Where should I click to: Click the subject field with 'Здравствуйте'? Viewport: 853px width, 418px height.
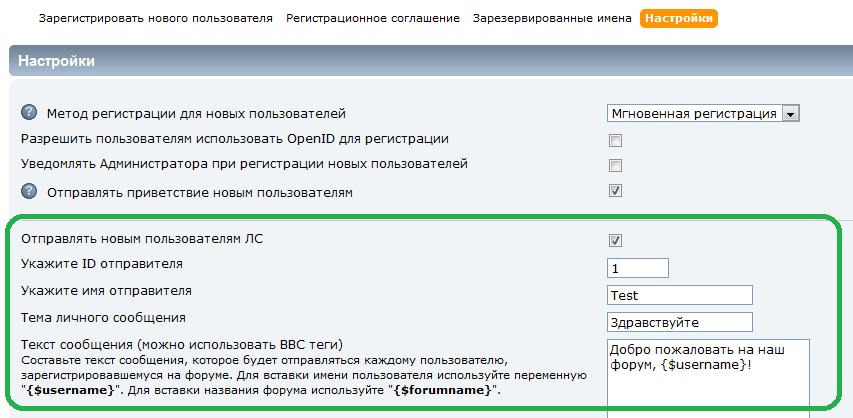pyautogui.click(x=679, y=322)
